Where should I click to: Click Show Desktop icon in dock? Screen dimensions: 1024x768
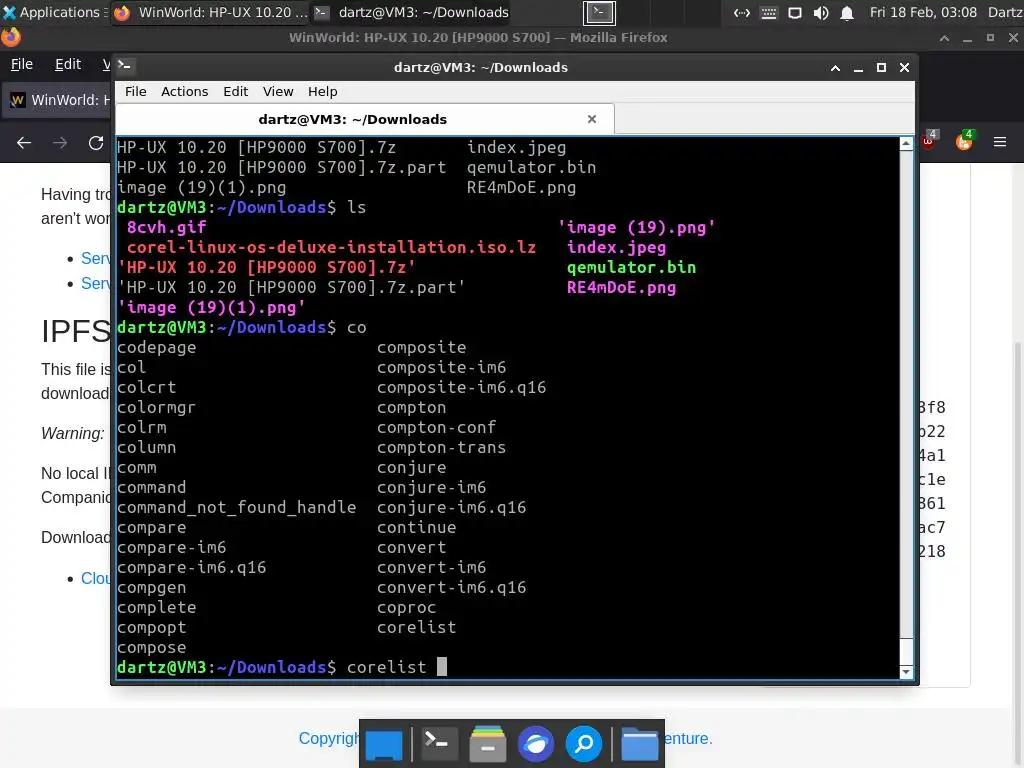pyautogui.click(x=384, y=744)
